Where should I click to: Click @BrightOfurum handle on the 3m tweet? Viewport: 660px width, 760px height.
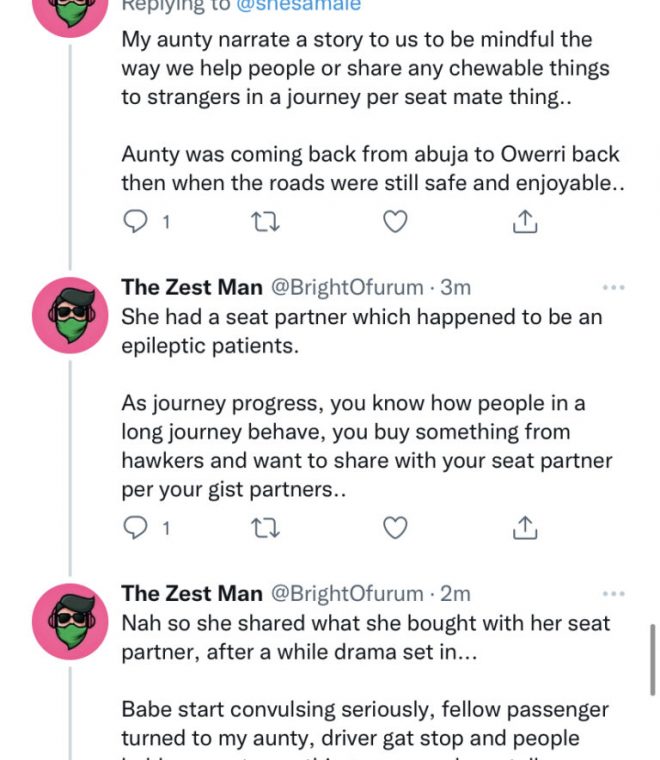point(350,288)
